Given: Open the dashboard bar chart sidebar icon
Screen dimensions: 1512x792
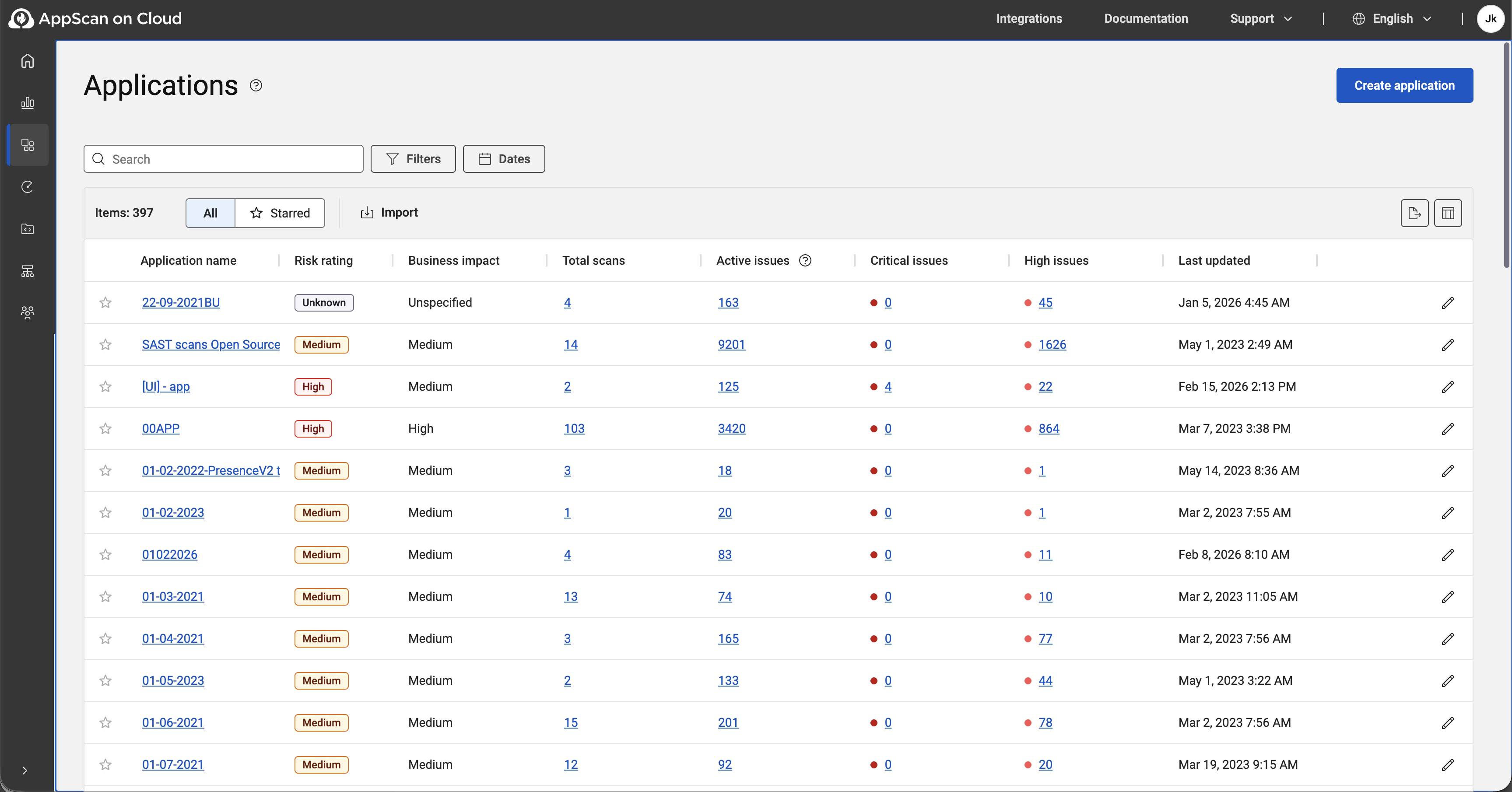Looking at the screenshot, I should tap(28, 103).
